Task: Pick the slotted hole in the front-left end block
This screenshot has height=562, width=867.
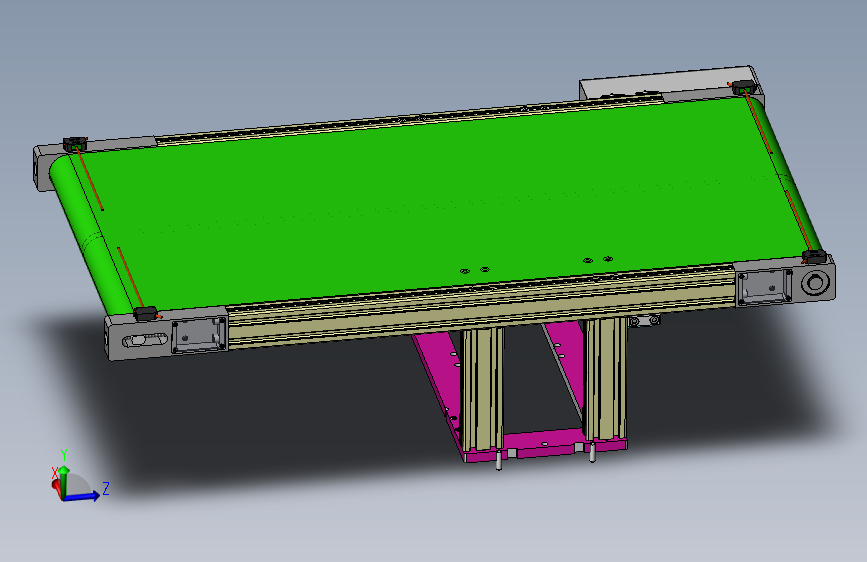Action: [145, 340]
